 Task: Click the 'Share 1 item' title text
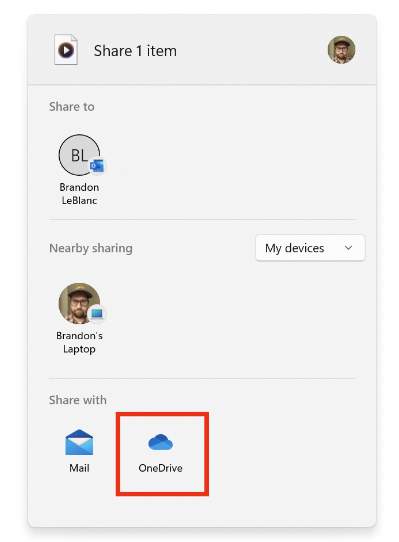(135, 51)
